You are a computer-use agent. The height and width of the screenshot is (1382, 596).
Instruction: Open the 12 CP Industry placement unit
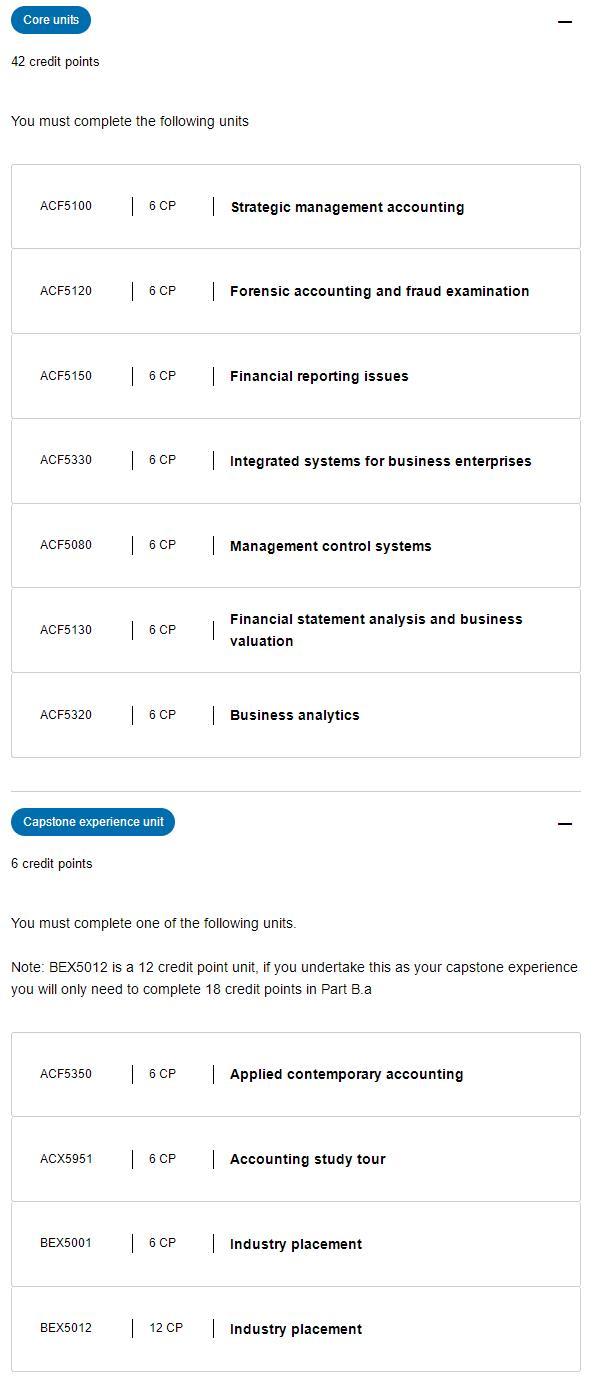tap(296, 1329)
